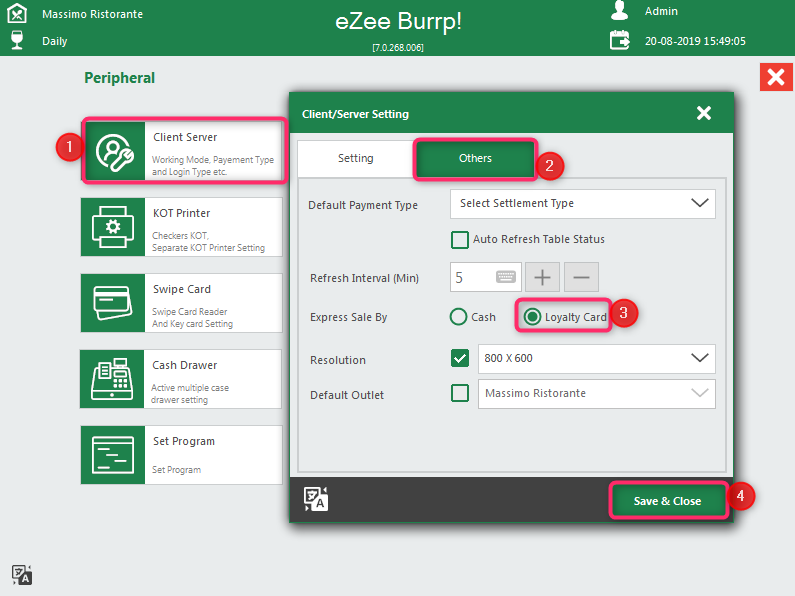Screen dimensions: 795x596
Task: Open the KOT Printer icon
Action: tap(113, 227)
